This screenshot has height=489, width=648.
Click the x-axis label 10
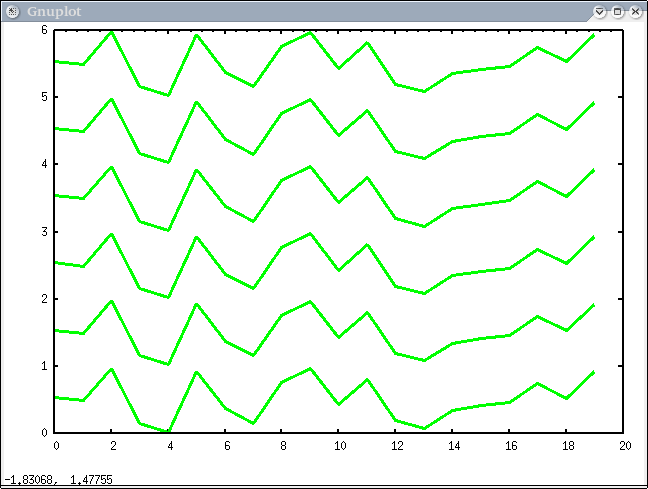click(340, 446)
